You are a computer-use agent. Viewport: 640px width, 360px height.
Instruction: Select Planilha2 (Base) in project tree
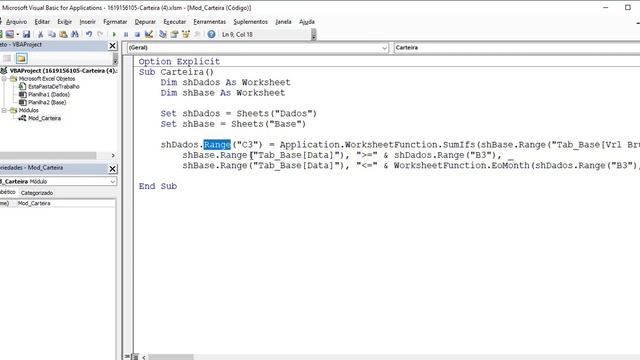(47, 102)
